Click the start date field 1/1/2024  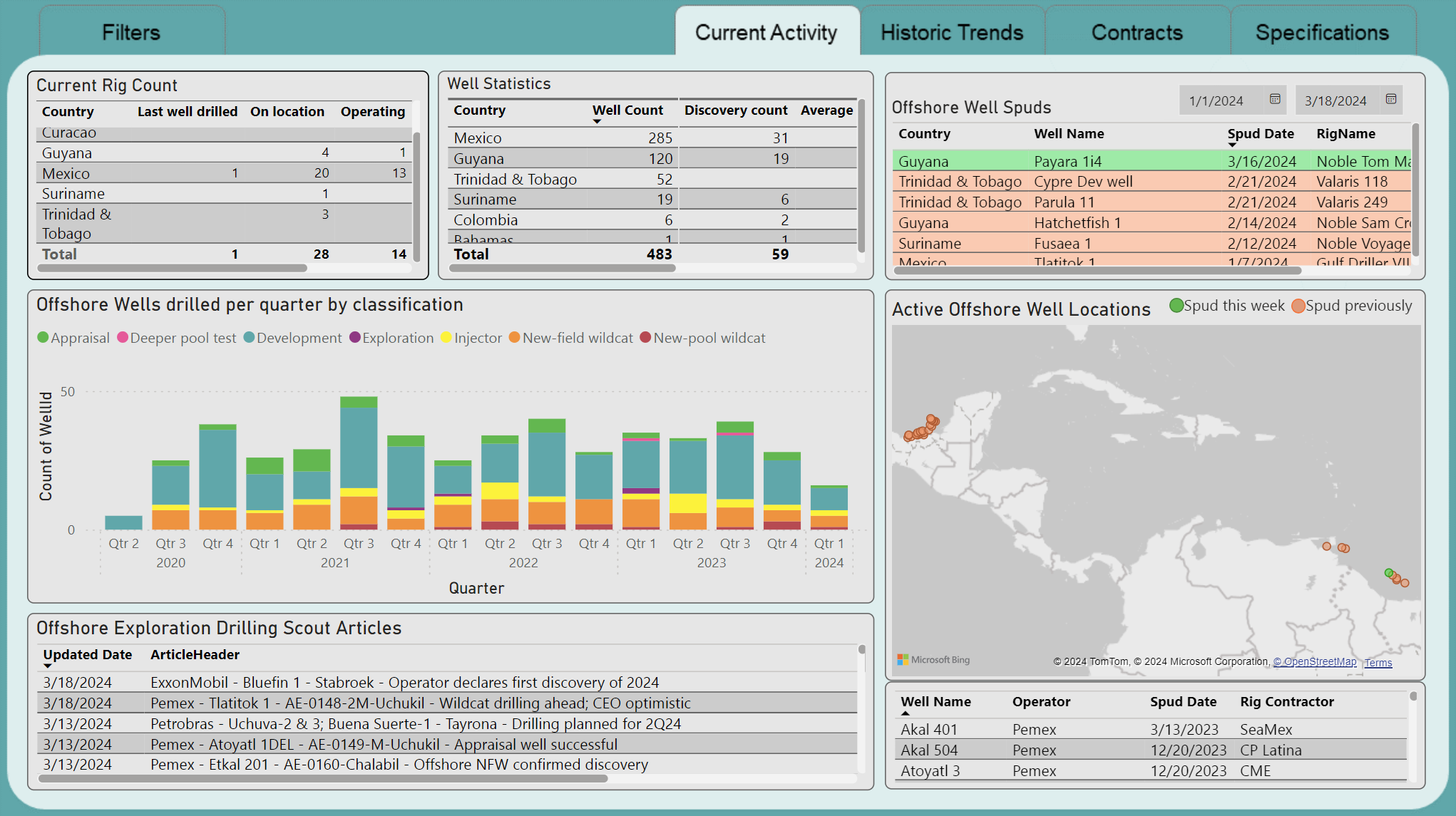[1216, 101]
